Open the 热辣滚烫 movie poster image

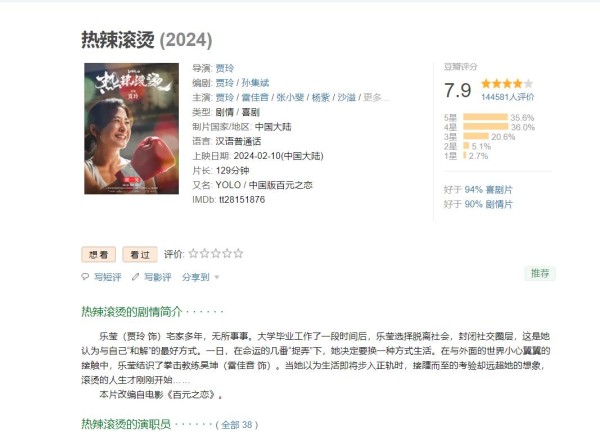pyautogui.click(x=132, y=129)
